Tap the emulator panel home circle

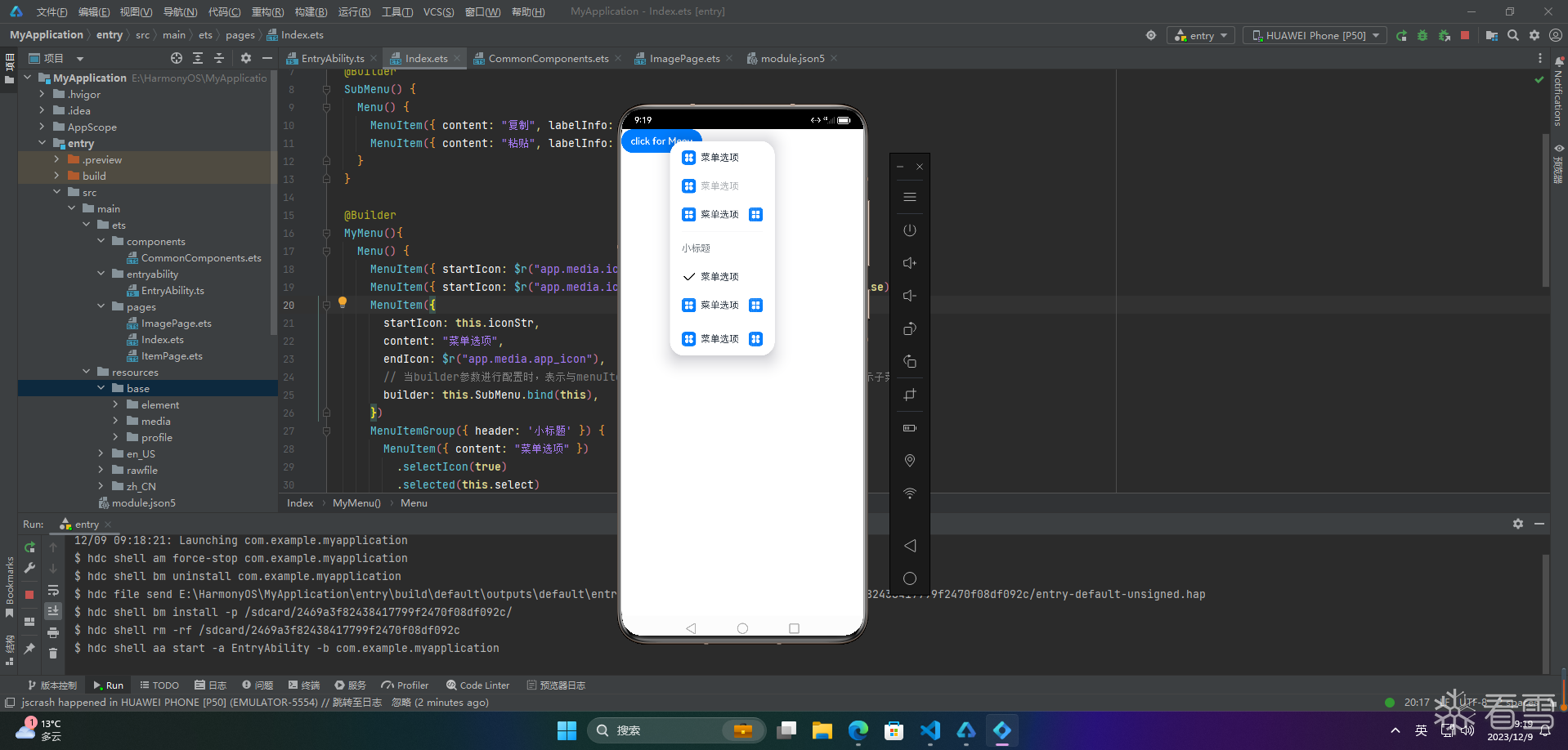pyautogui.click(x=909, y=578)
